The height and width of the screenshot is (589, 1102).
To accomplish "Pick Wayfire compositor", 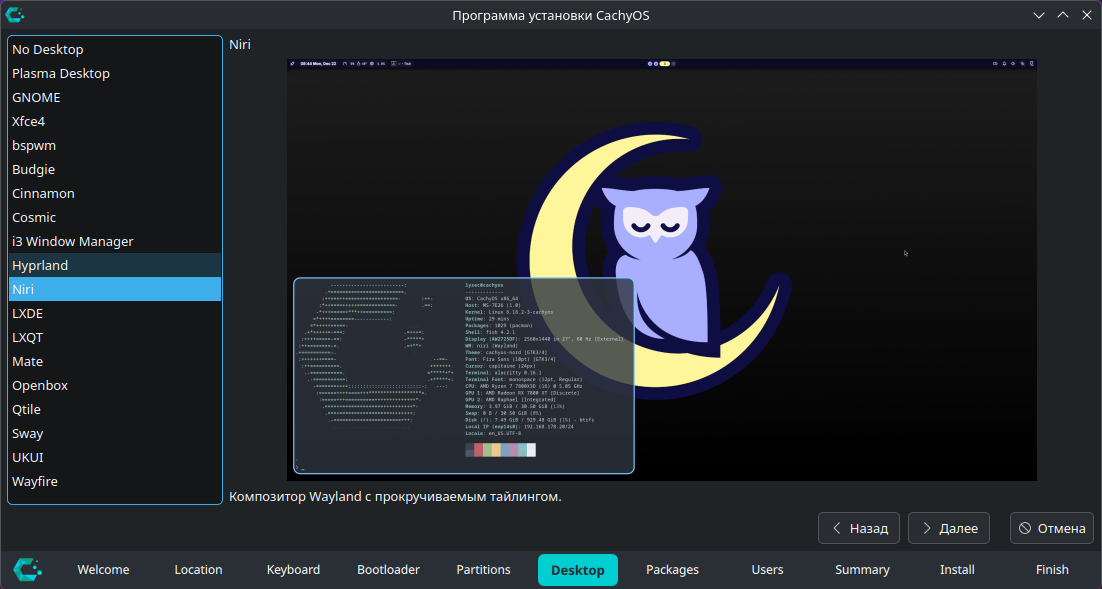I will click(115, 481).
